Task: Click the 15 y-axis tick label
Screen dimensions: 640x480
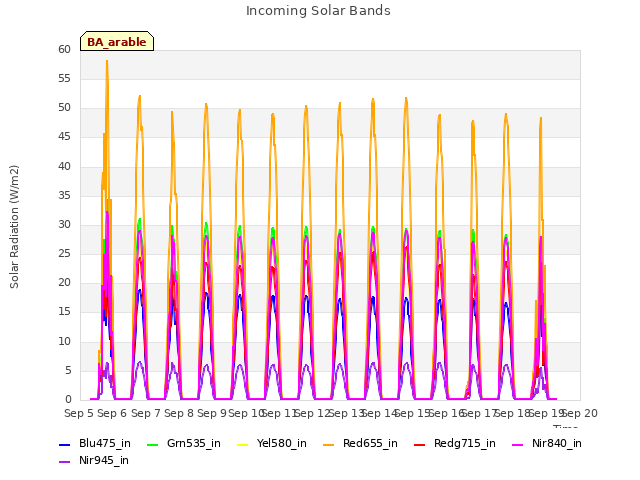Action: click(x=64, y=312)
